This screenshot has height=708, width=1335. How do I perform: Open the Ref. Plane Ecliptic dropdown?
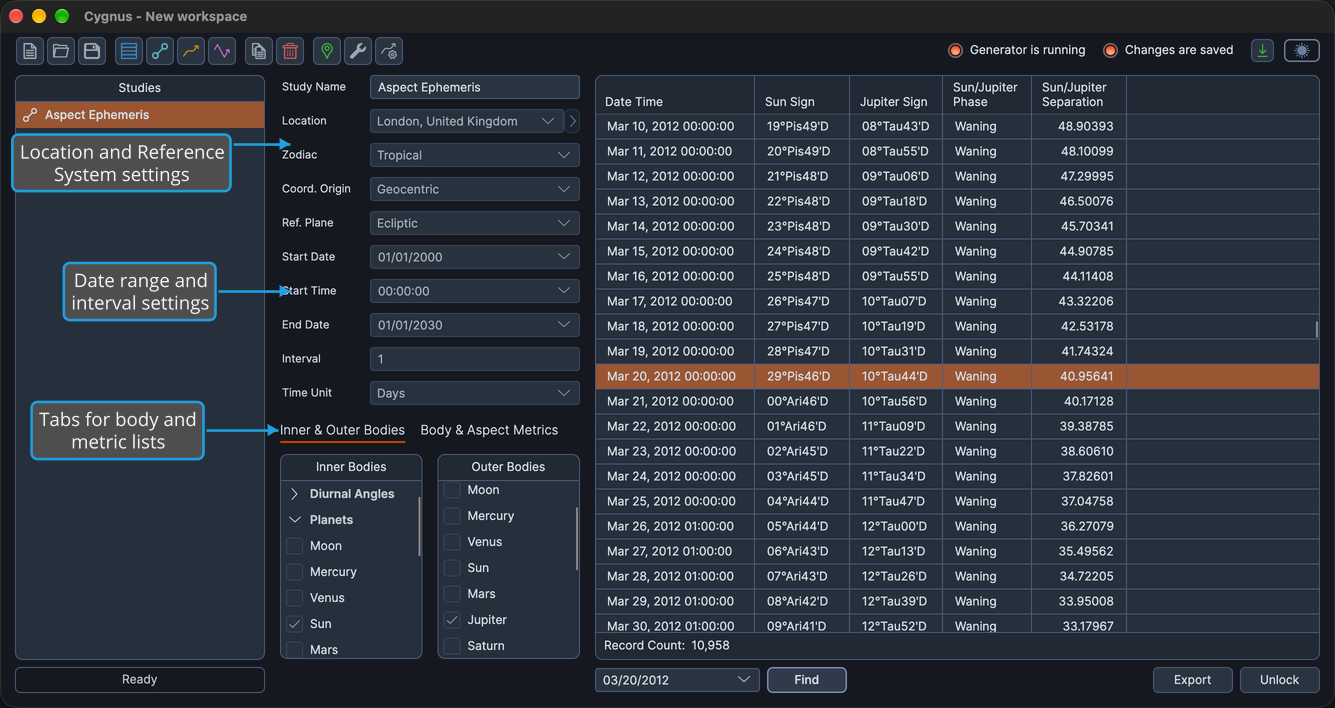(x=475, y=223)
